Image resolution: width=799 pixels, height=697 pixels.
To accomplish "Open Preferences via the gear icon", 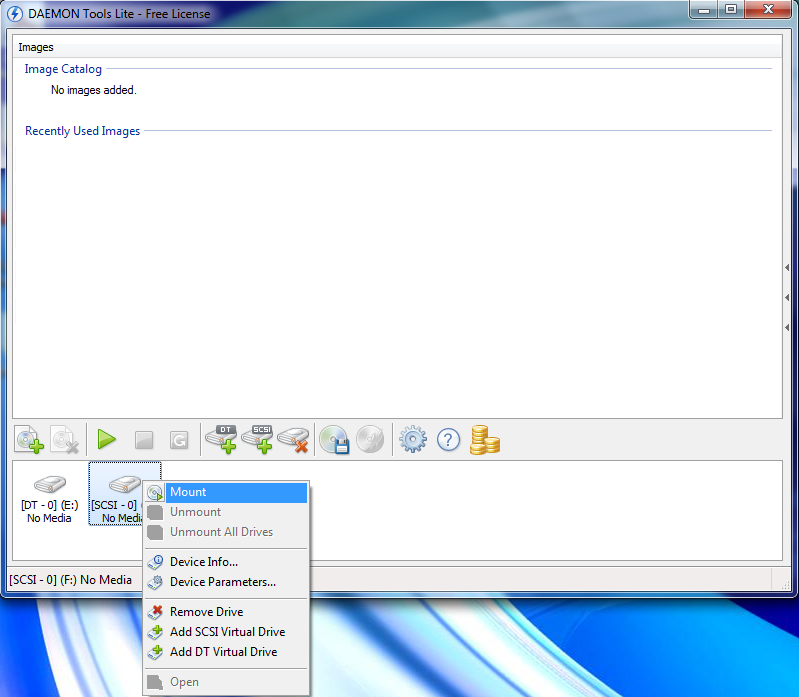I will pos(413,439).
